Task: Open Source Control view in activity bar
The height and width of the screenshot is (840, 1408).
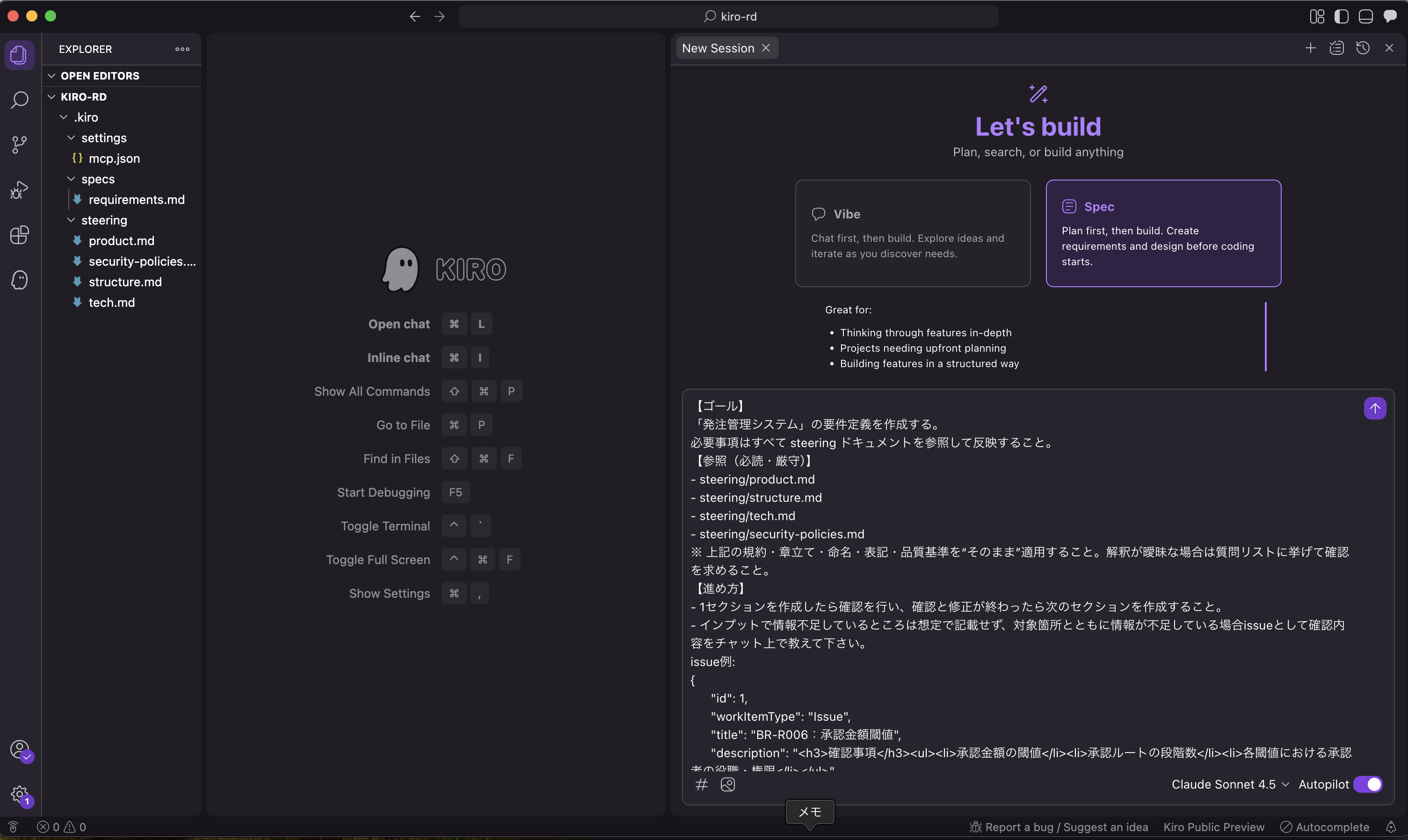Action: coord(20,145)
